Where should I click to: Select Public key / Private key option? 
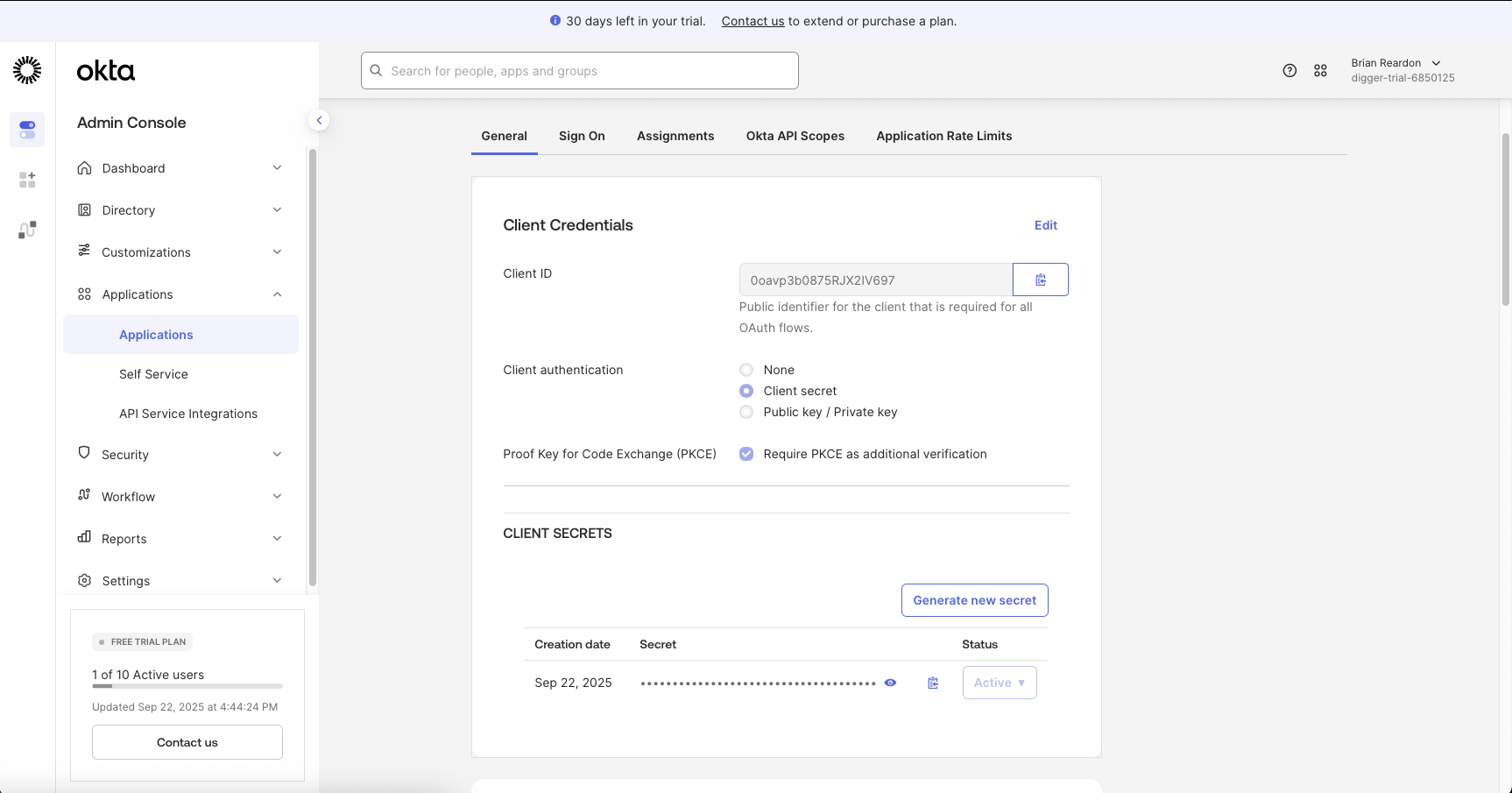tap(746, 412)
